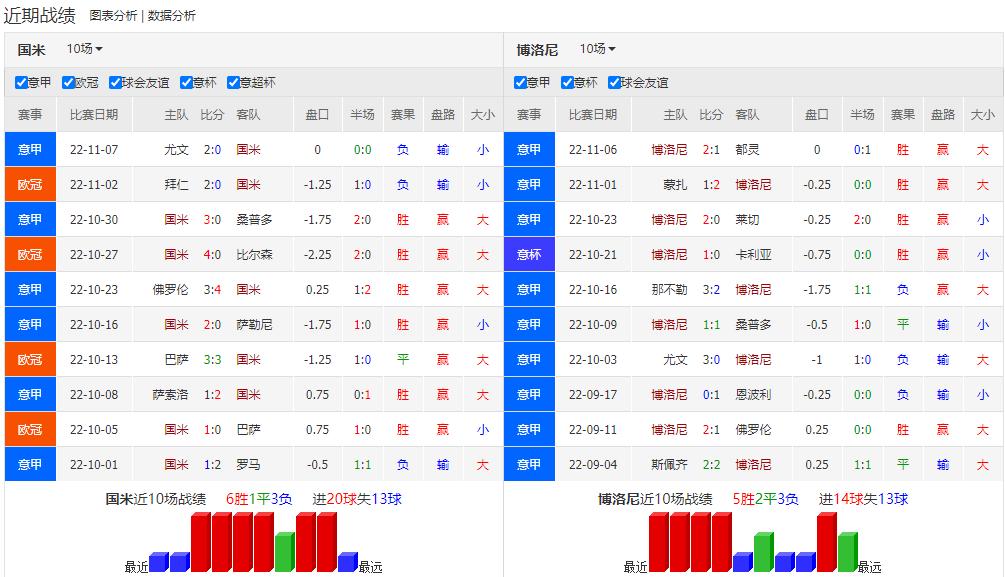This screenshot has height=577, width=1005.
Task: Click the 意甲 badge on the 22-10-01 罗马 row
Action: (30, 462)
